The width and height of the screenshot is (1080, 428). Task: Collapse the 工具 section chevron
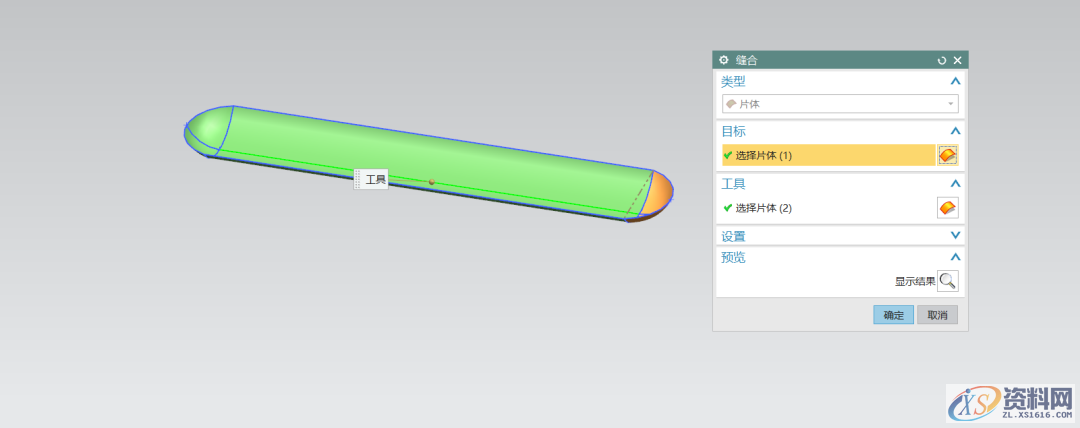[x=955, y=184]
